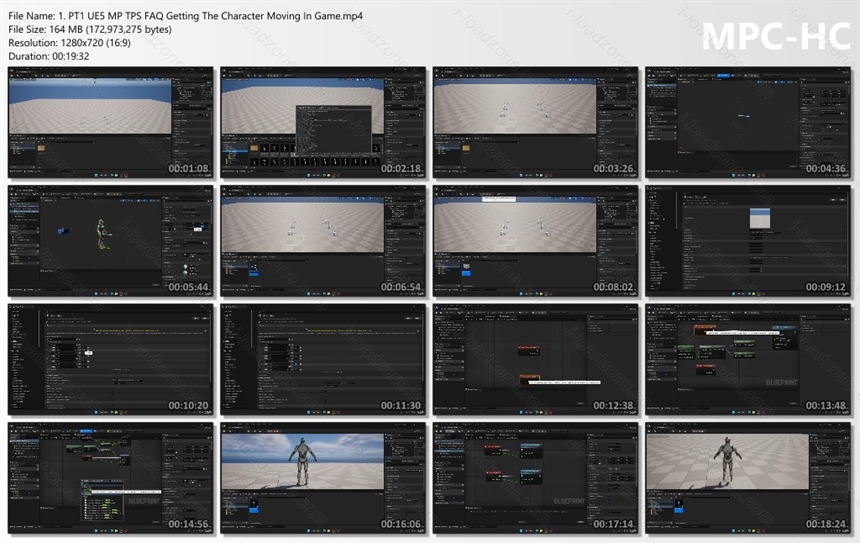The height and width of the screenshot is (543, 860).
Task: Click the MPC-HC logo text
Action: point(776,36)
